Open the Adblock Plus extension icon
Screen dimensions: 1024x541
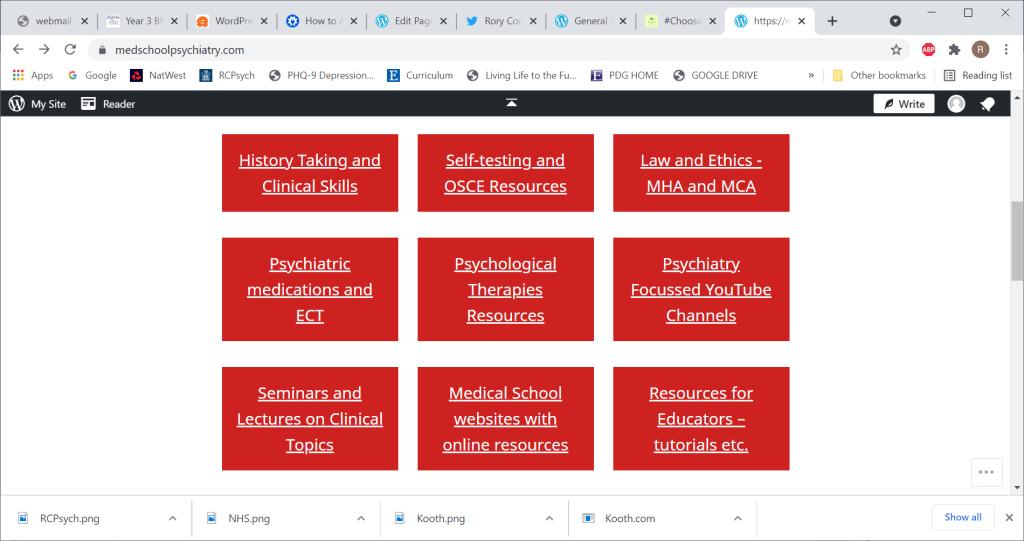tap(928, 49)
